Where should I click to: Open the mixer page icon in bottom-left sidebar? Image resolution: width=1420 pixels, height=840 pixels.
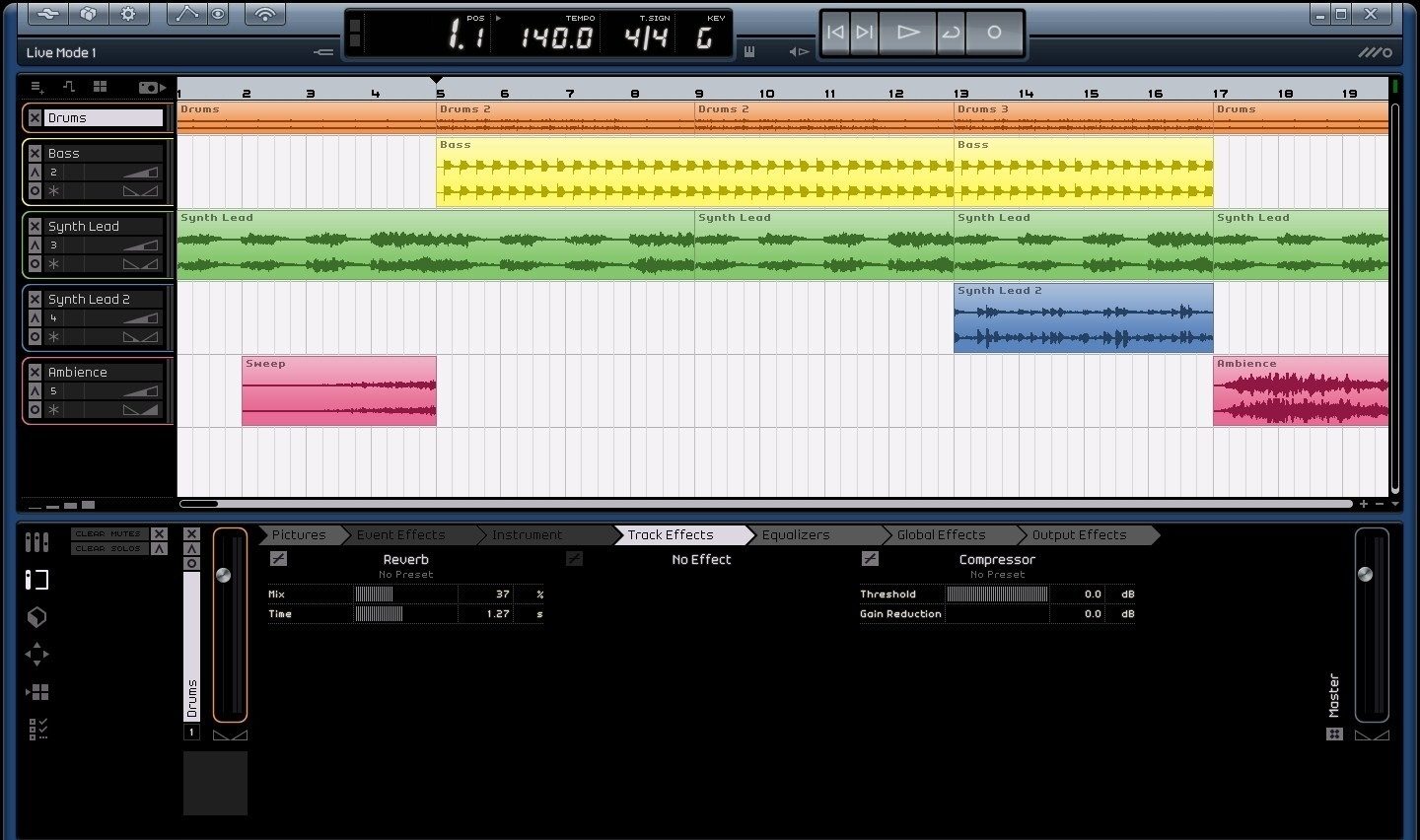tap(36, 542)
